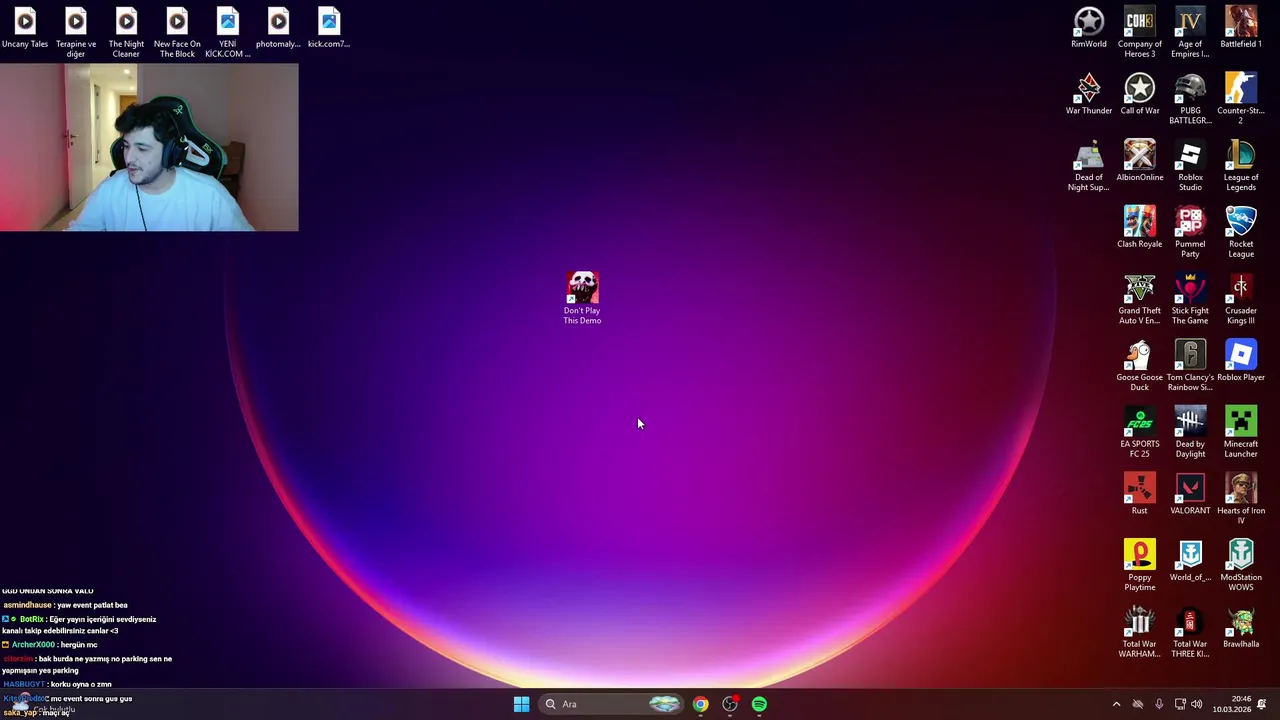This screenshot has height=720, width=1280.
Task: Open the photomaly video file
Action: point(278,27)
